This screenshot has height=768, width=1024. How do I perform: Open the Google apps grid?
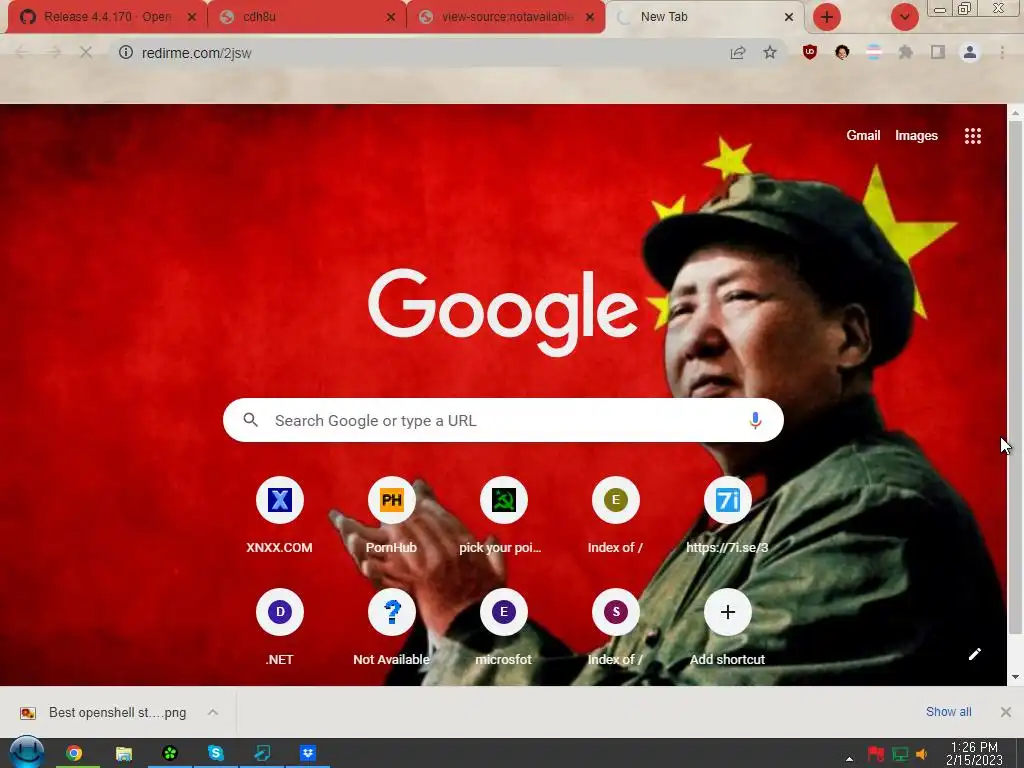(x=972, y=136)
